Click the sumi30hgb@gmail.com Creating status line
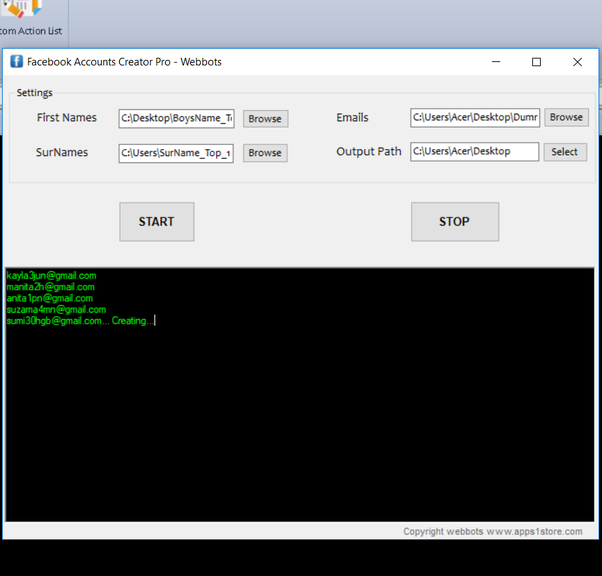The image size is (602, 576). tap(80, 321)
